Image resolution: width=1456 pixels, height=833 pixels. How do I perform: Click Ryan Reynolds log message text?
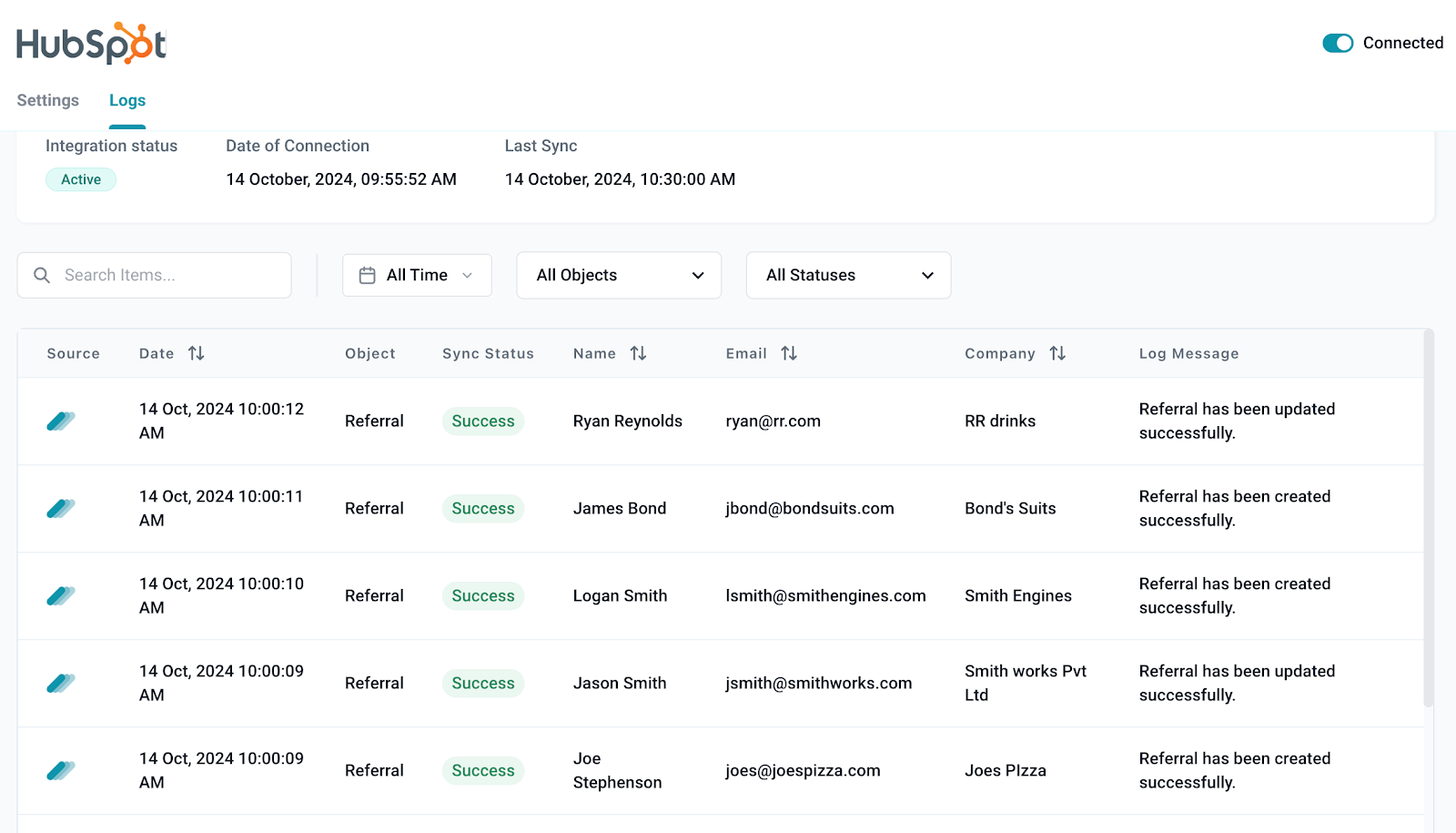1238,421
